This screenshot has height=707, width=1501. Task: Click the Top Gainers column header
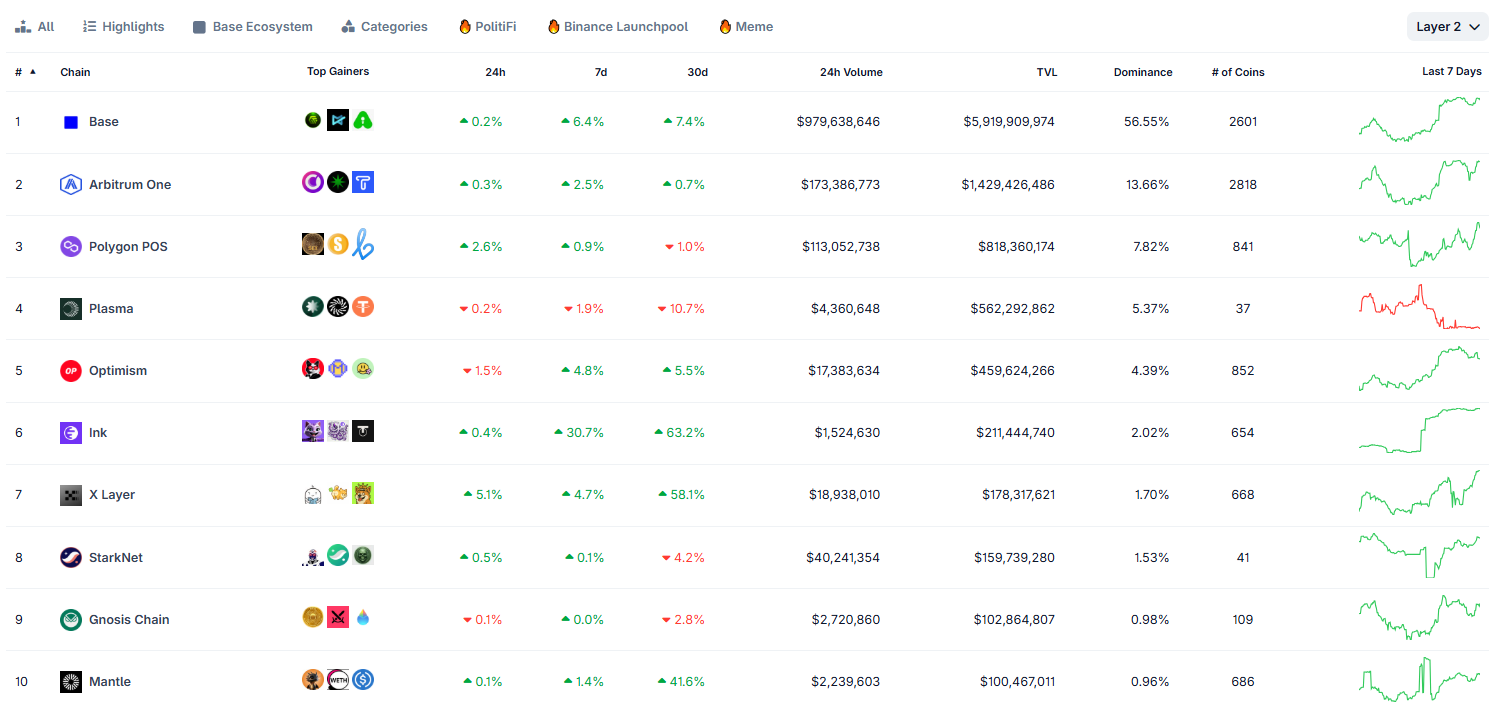[x=338, y=72]
